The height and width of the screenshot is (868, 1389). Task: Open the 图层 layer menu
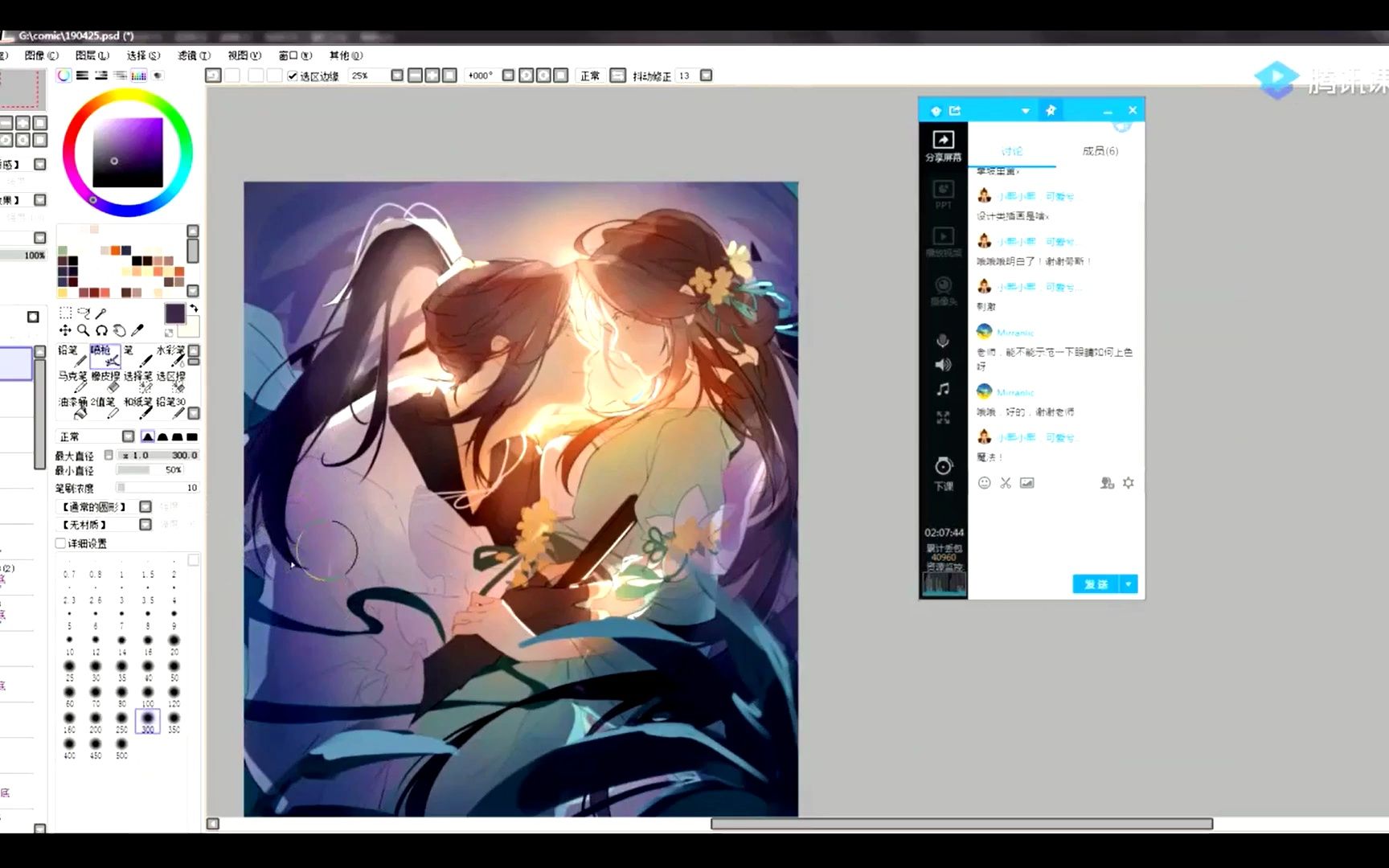(92, 55)
